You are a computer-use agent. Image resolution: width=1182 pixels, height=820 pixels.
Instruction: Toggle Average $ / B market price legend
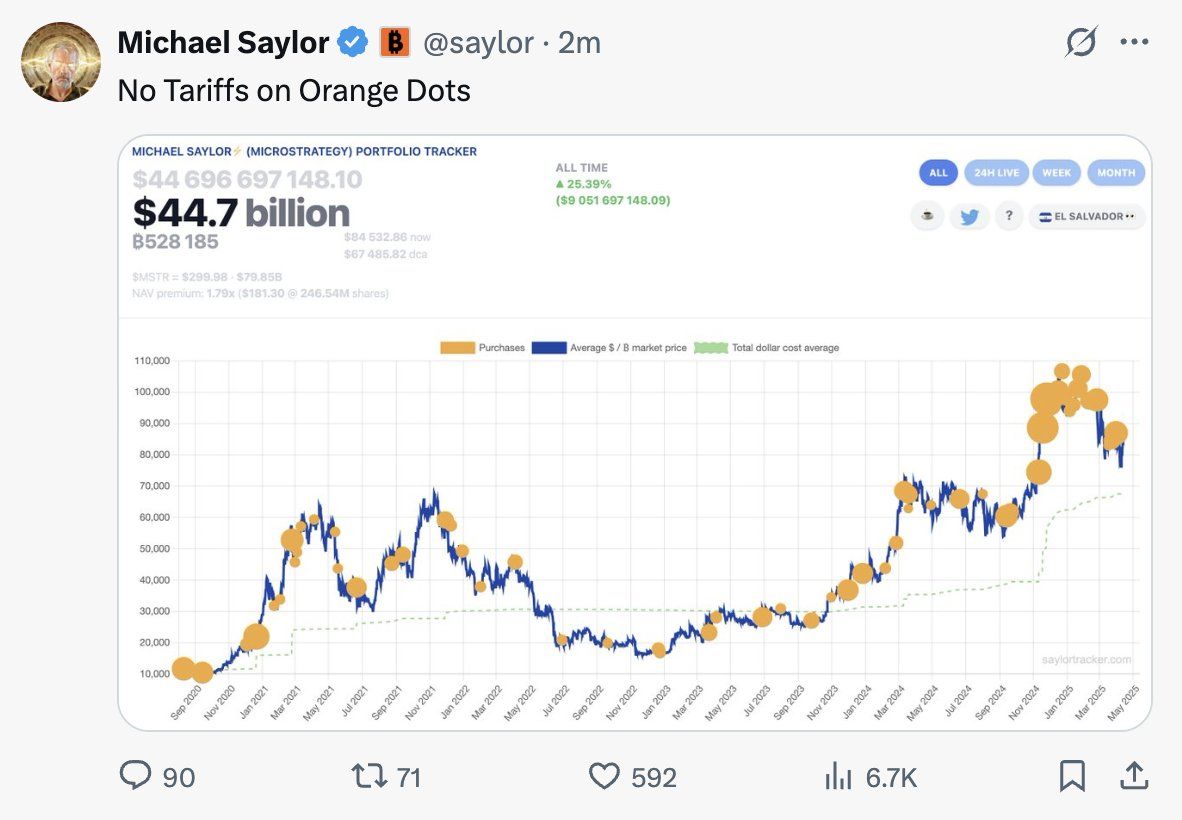pyautogui.click(x=609, y=348)
